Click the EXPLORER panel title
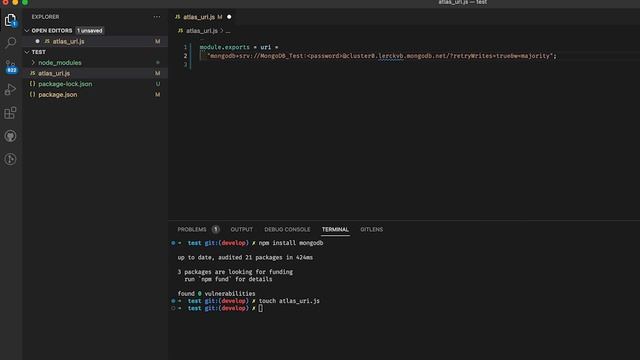Image resolution: width=640 pixels, height=360 pixels. [45, 17]
